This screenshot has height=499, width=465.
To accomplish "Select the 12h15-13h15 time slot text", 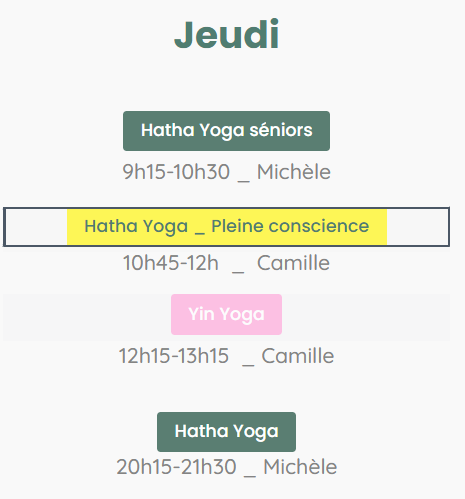I will (x=174, y=356).
